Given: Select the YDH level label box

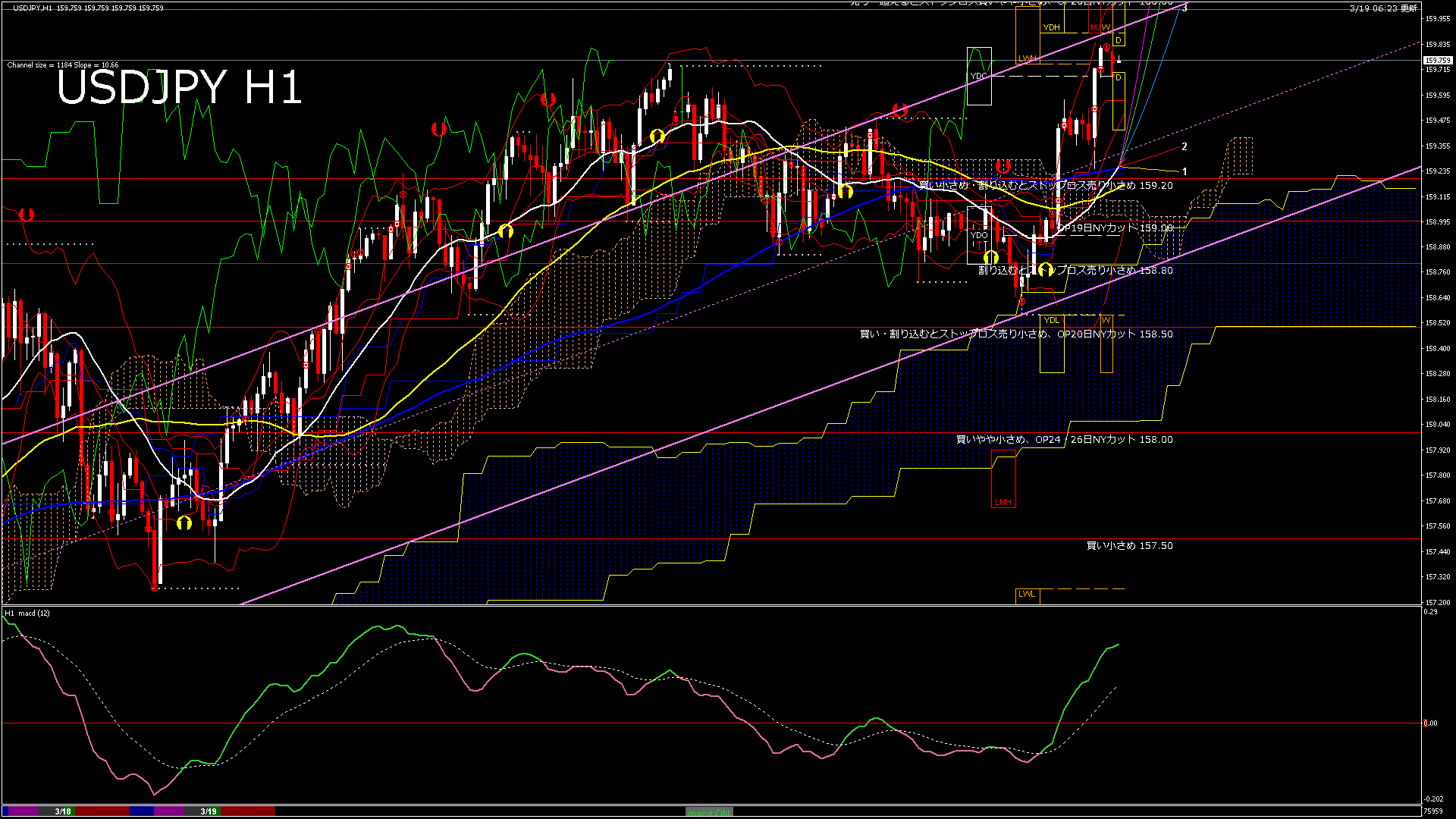Looking at the screenshot, I should pyautogui.click(x=1051, y=27).
